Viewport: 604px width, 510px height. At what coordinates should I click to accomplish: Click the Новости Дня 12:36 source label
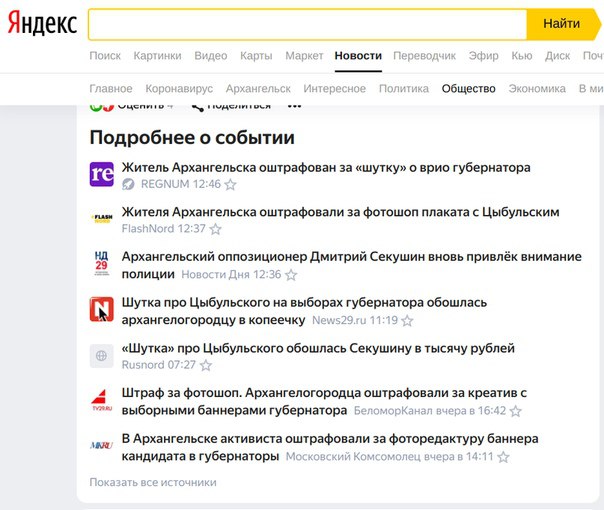coord(231,274)
